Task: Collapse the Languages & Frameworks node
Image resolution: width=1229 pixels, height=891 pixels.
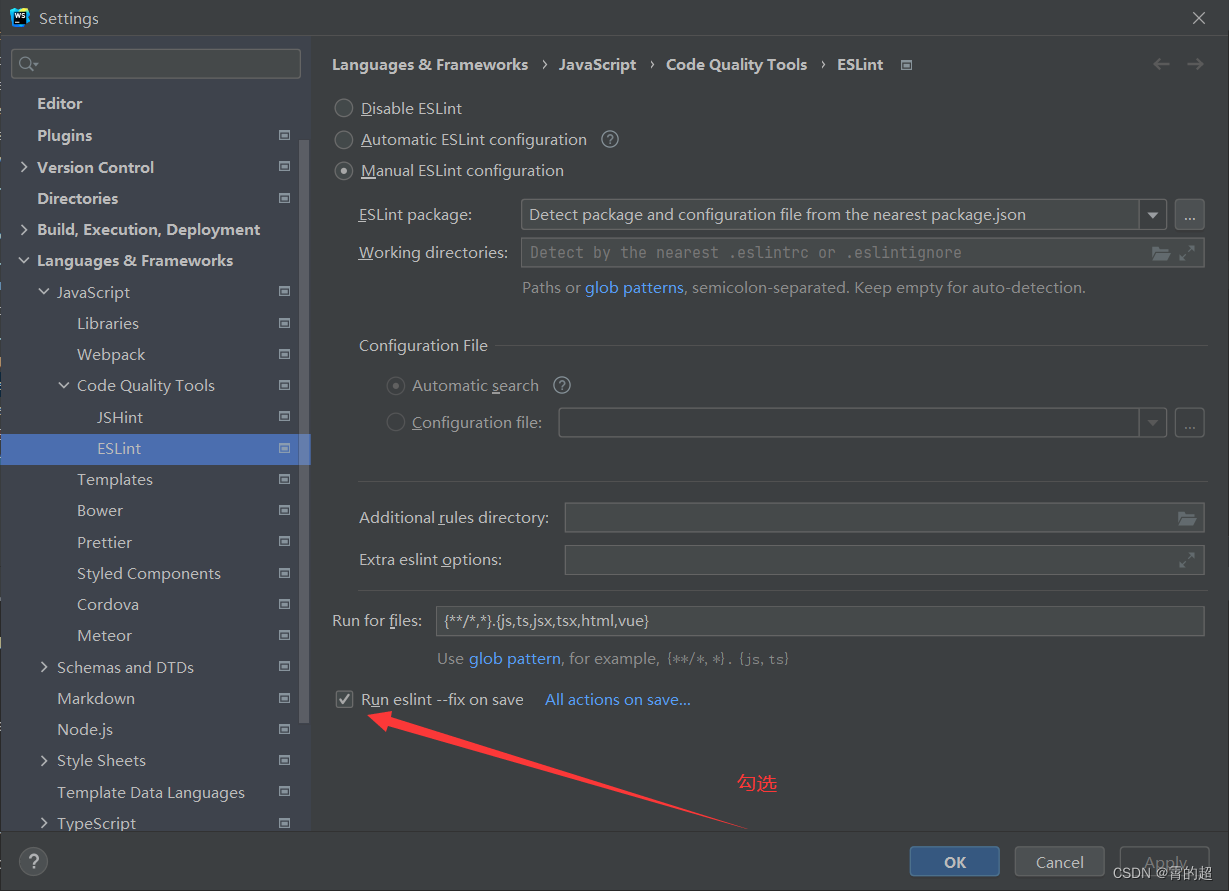Action: coord(24,260)
